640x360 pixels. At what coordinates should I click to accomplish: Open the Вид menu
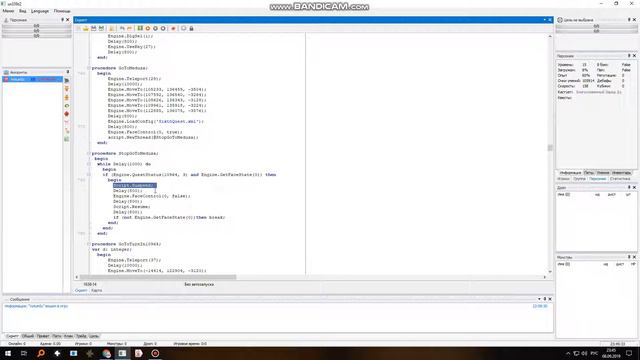[22, 11]
